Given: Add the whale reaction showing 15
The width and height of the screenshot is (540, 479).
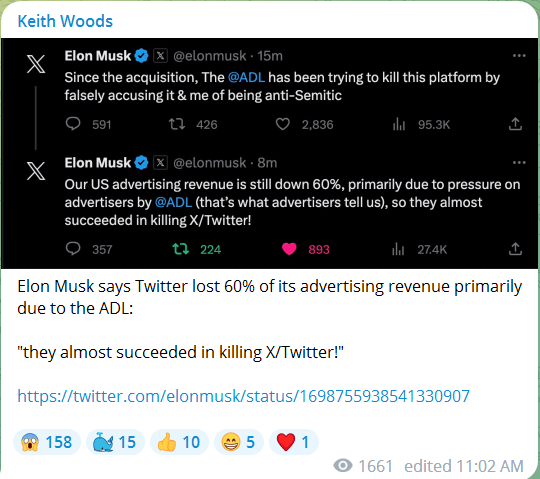Looking at the screenshot, I should click(x=115, y=442).
